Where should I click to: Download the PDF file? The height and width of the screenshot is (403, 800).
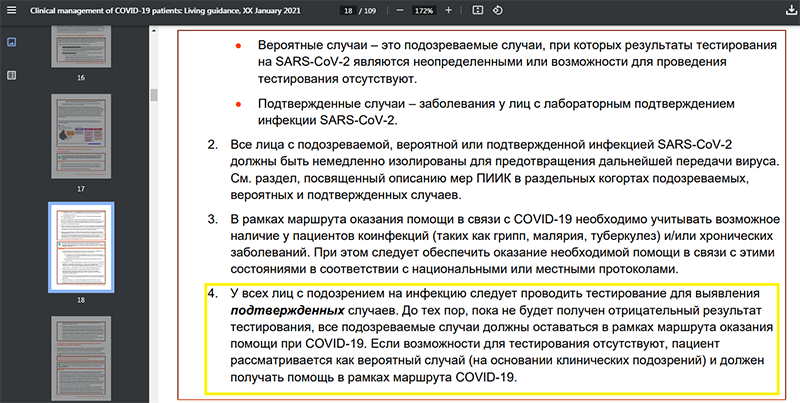[791, 11]
